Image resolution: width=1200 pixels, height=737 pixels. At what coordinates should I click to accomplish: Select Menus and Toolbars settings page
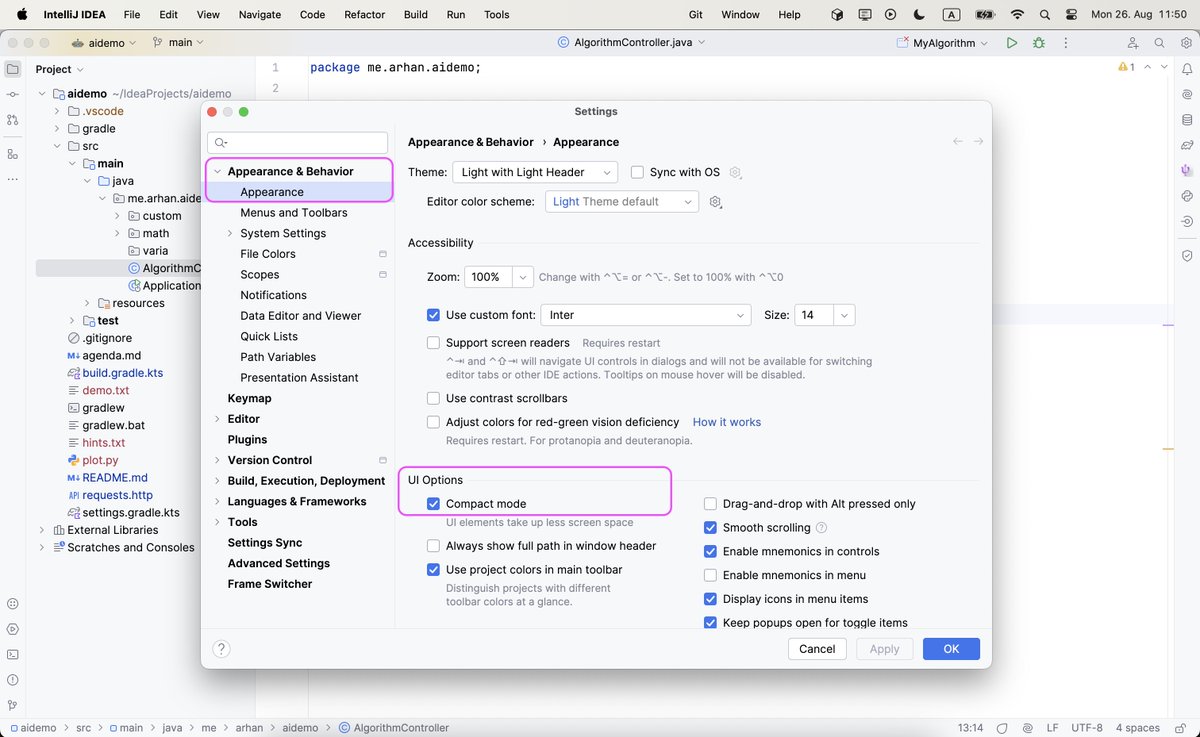[294, 213]
